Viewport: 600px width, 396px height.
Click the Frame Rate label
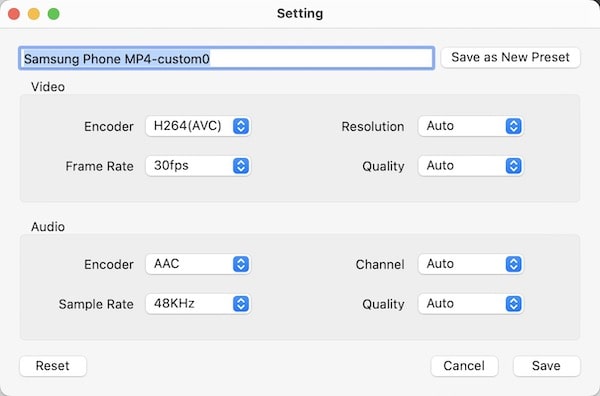coord(99,166)
